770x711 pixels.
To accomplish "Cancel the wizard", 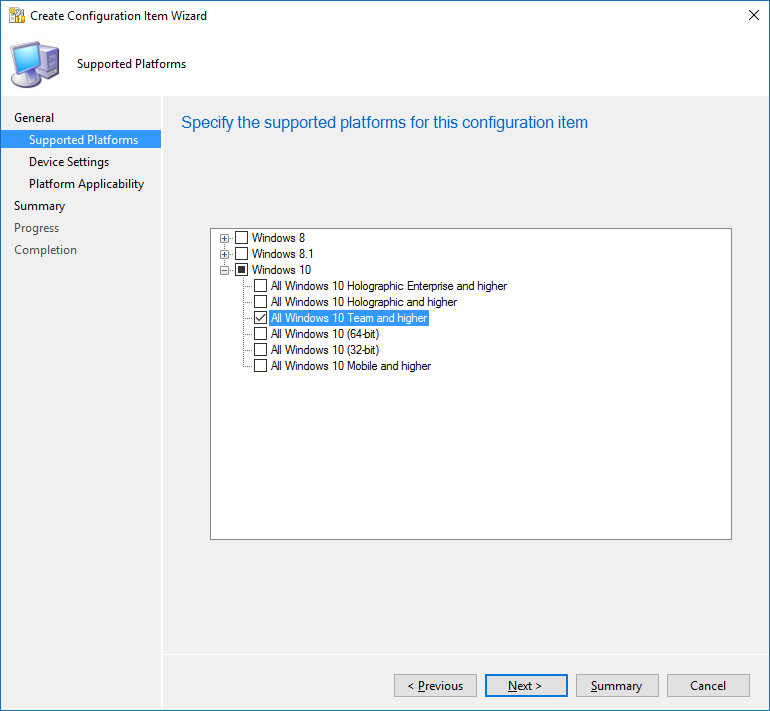I will click(708, 685).
